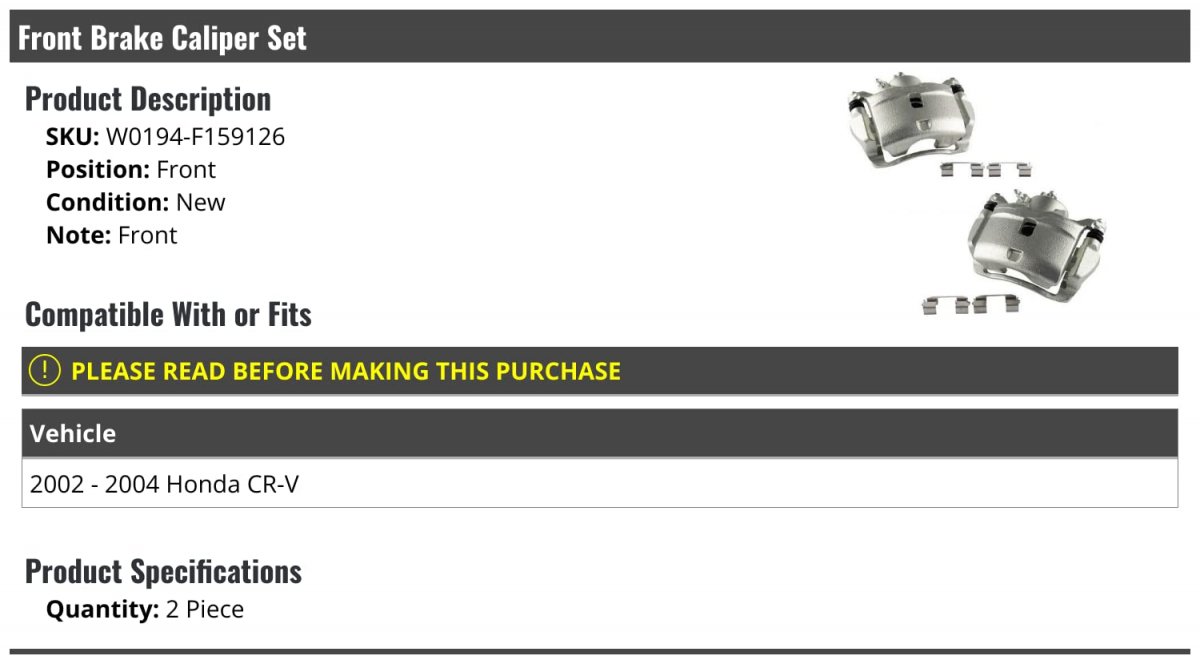This screenshot has width=1200, height=664.
Task: Click the Quantity: 2 Piece line
Action: [145, 609]
